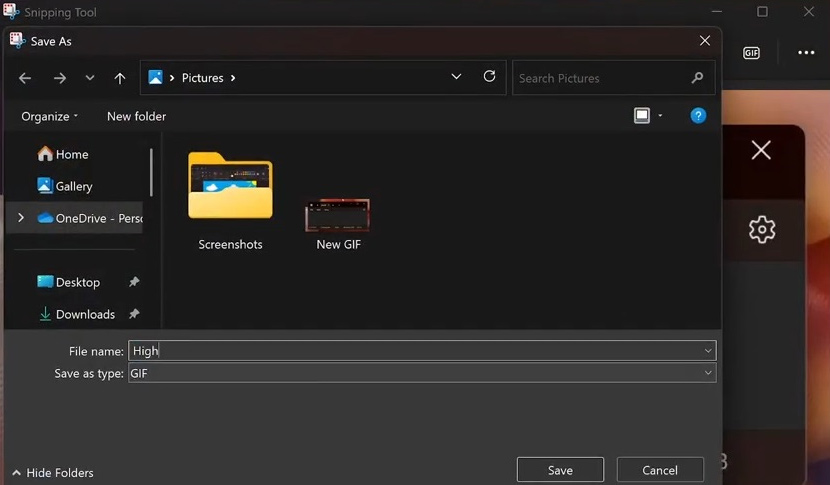Open the Save as type dropdown
Screen dimensions: 830x485
(x=422, y=373)
